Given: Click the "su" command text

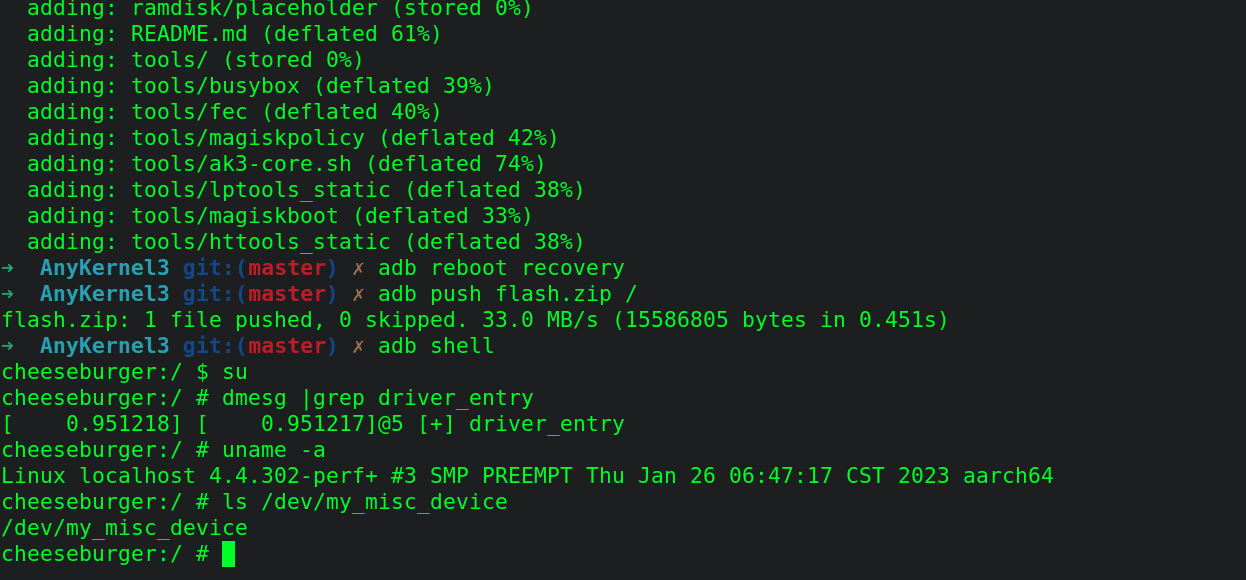Looking at the screenshot, I should pyautogui.click(x=235, y=372).
